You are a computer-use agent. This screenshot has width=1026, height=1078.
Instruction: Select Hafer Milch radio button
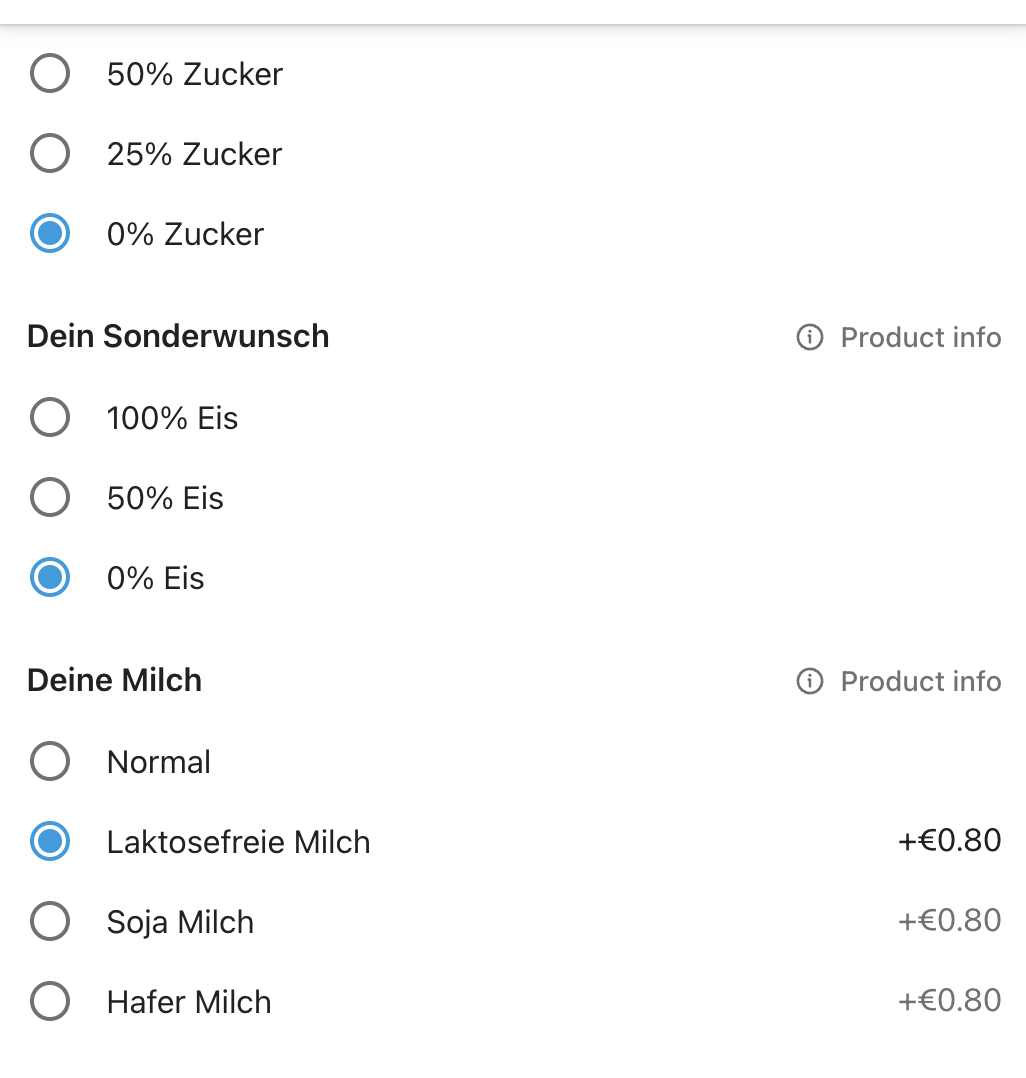coord(50,1002)
